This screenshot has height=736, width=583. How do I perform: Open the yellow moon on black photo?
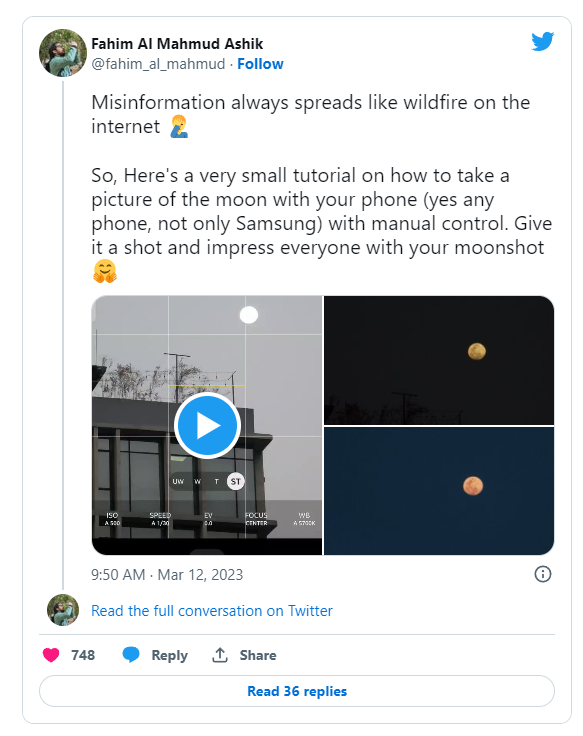(439, 360)
